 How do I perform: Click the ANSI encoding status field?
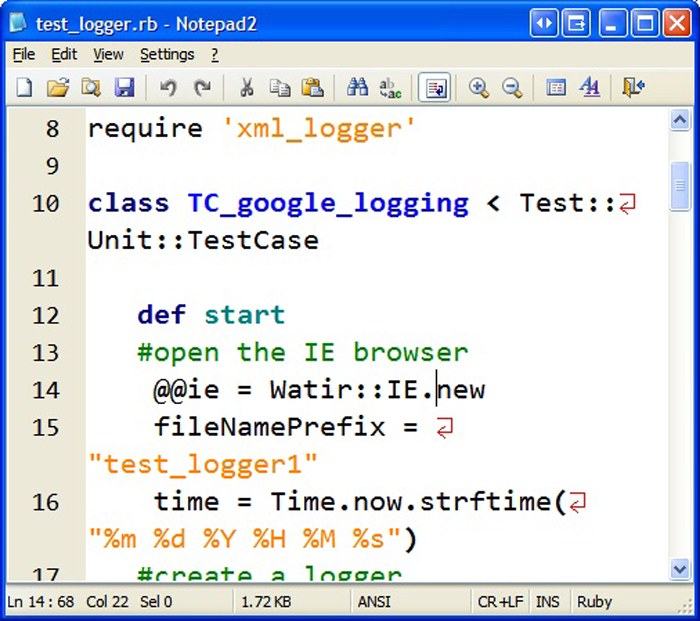click(x=374, y=601)
